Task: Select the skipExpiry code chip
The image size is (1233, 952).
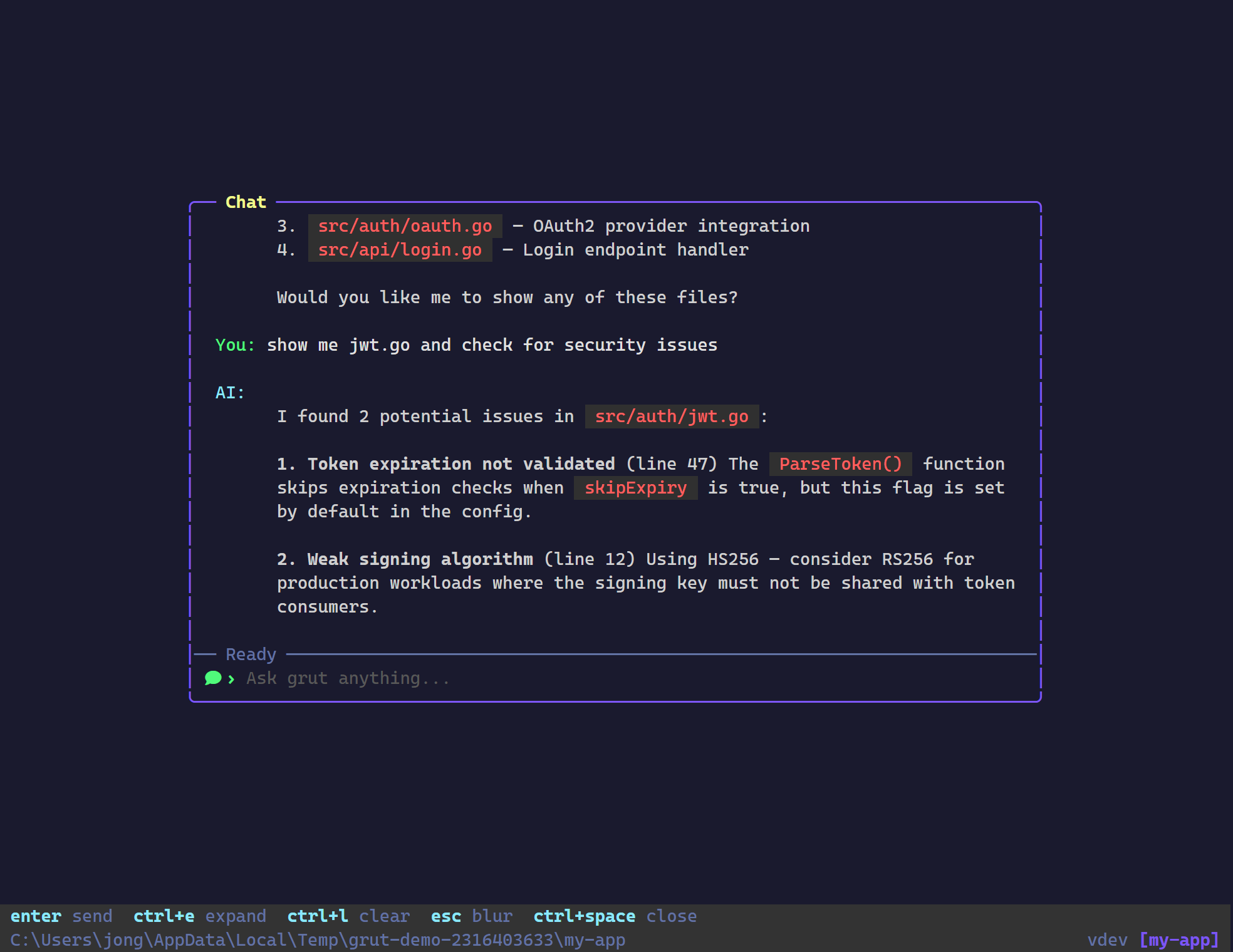Action: [635, 487]
